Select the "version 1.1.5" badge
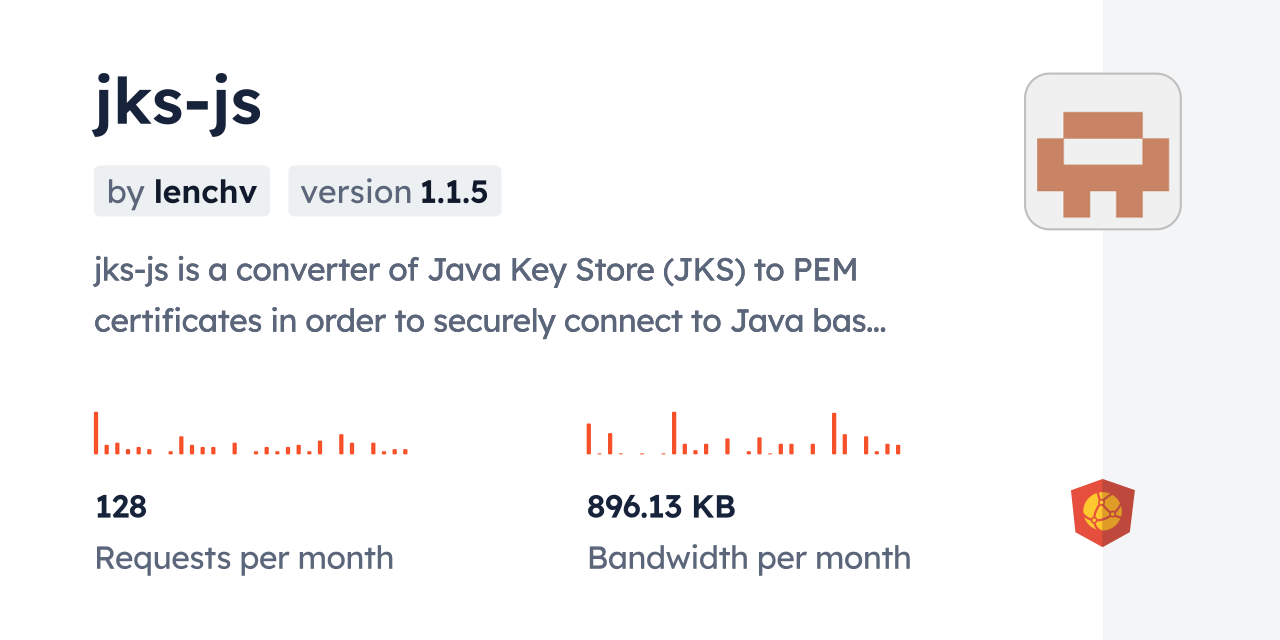This screenshot has height=640, width=1280. (395, 192)
